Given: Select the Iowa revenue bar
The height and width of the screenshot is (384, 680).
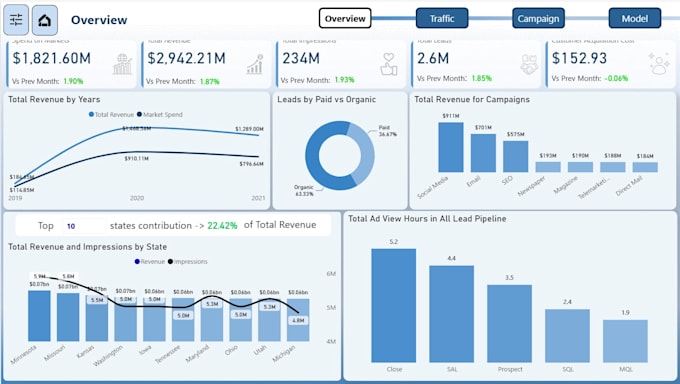Looking at the screenshot, I should [x=154, y=319].
